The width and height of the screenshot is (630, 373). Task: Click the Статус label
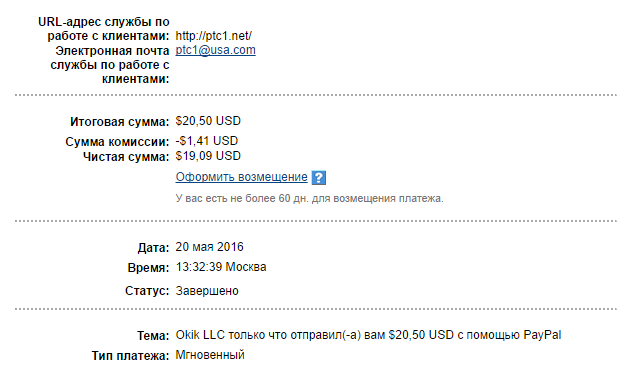[x=147, y=291]
